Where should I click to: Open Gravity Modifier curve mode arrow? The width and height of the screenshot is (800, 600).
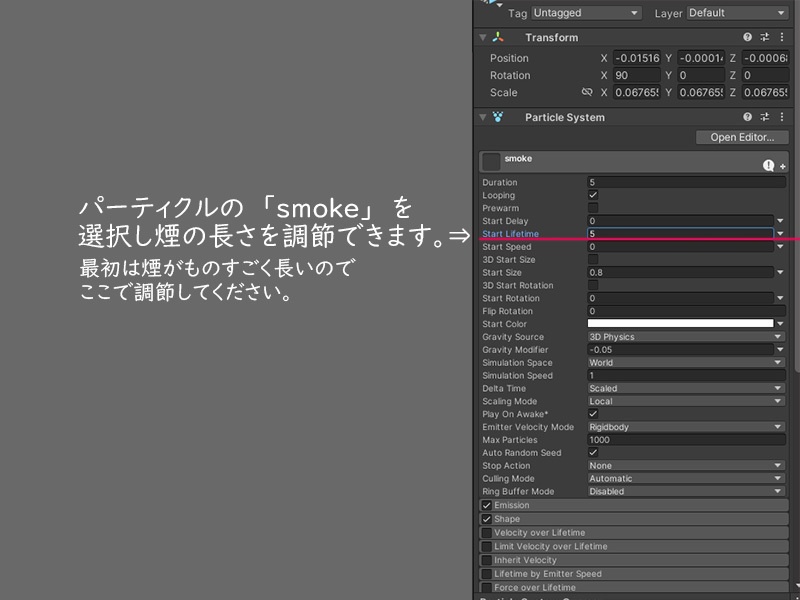780,349
